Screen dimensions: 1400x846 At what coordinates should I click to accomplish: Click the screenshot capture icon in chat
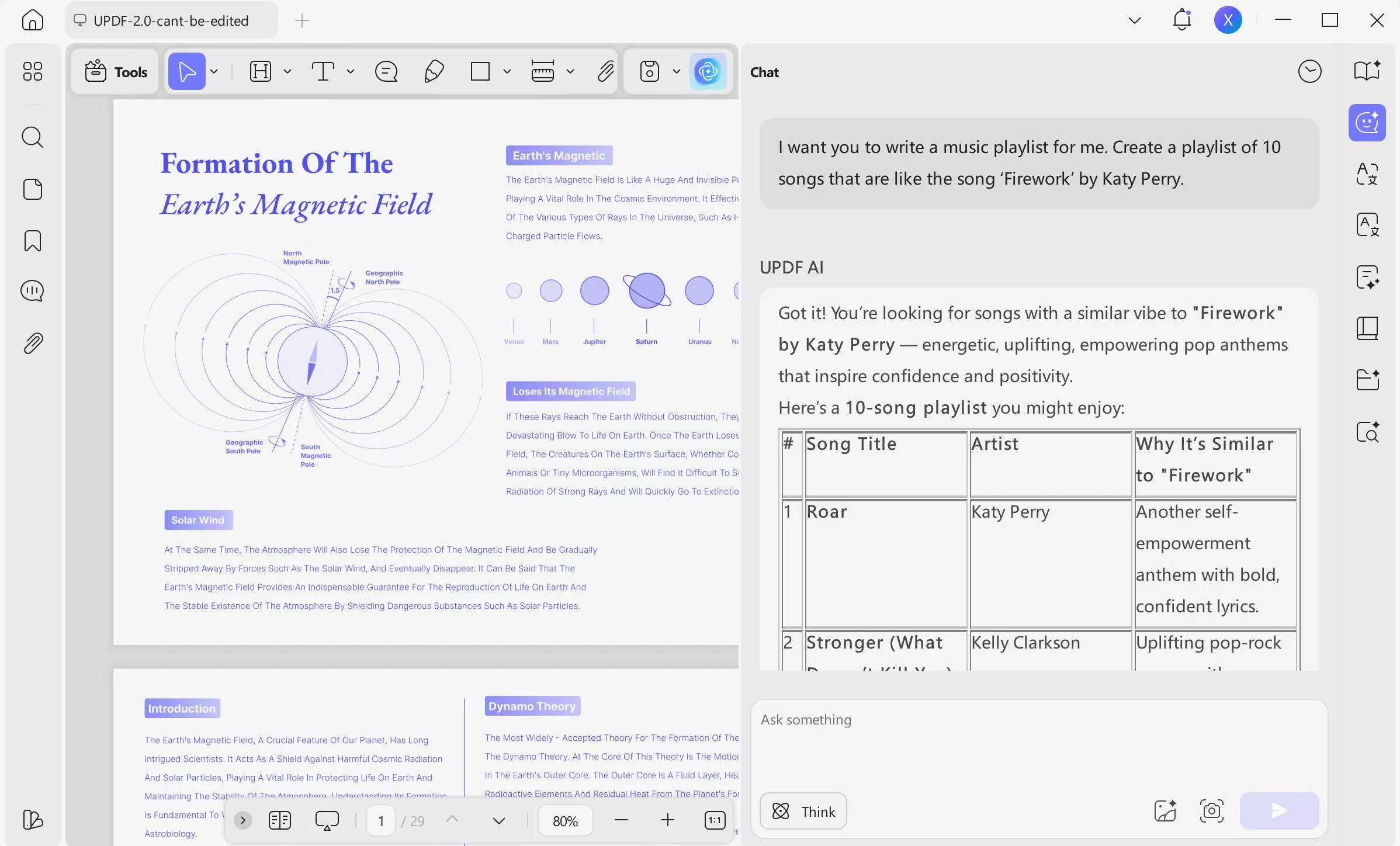coord(1212,811)
